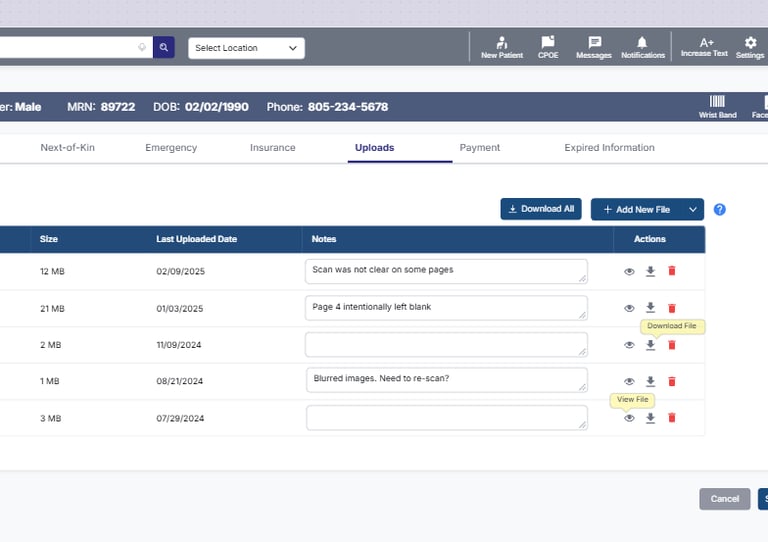The image size is (768, 542).
Task: Expand the Add New File dropdown arrow
Action: click(693, 210)
